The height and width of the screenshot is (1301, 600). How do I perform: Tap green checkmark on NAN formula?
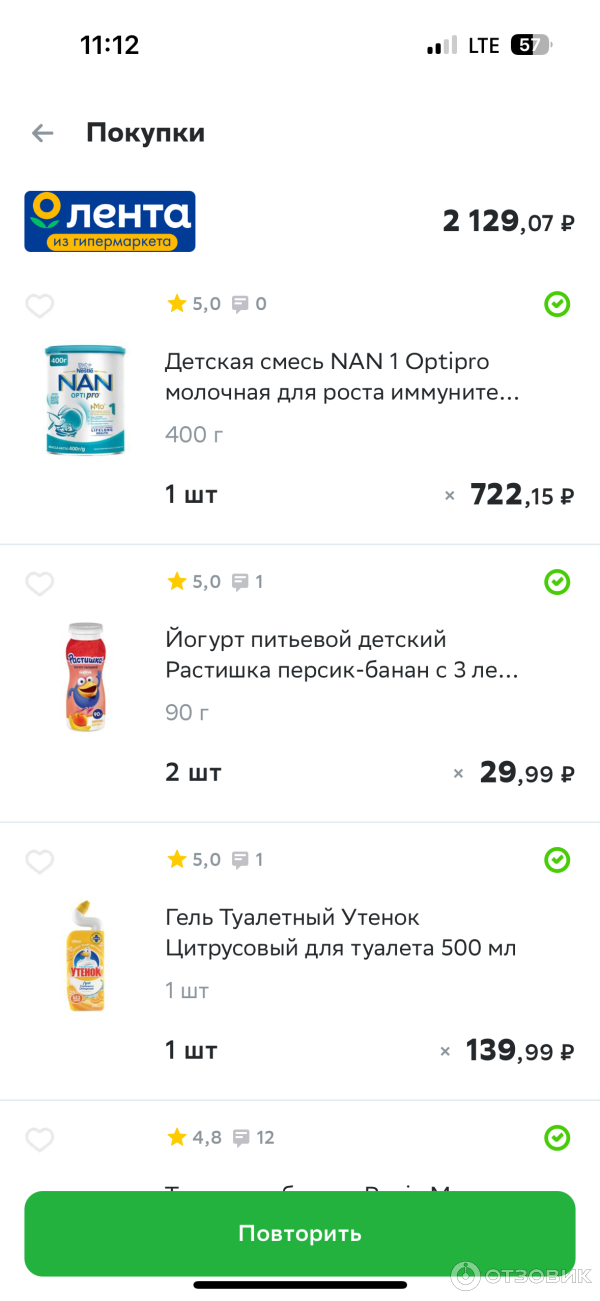click(557, 304)
